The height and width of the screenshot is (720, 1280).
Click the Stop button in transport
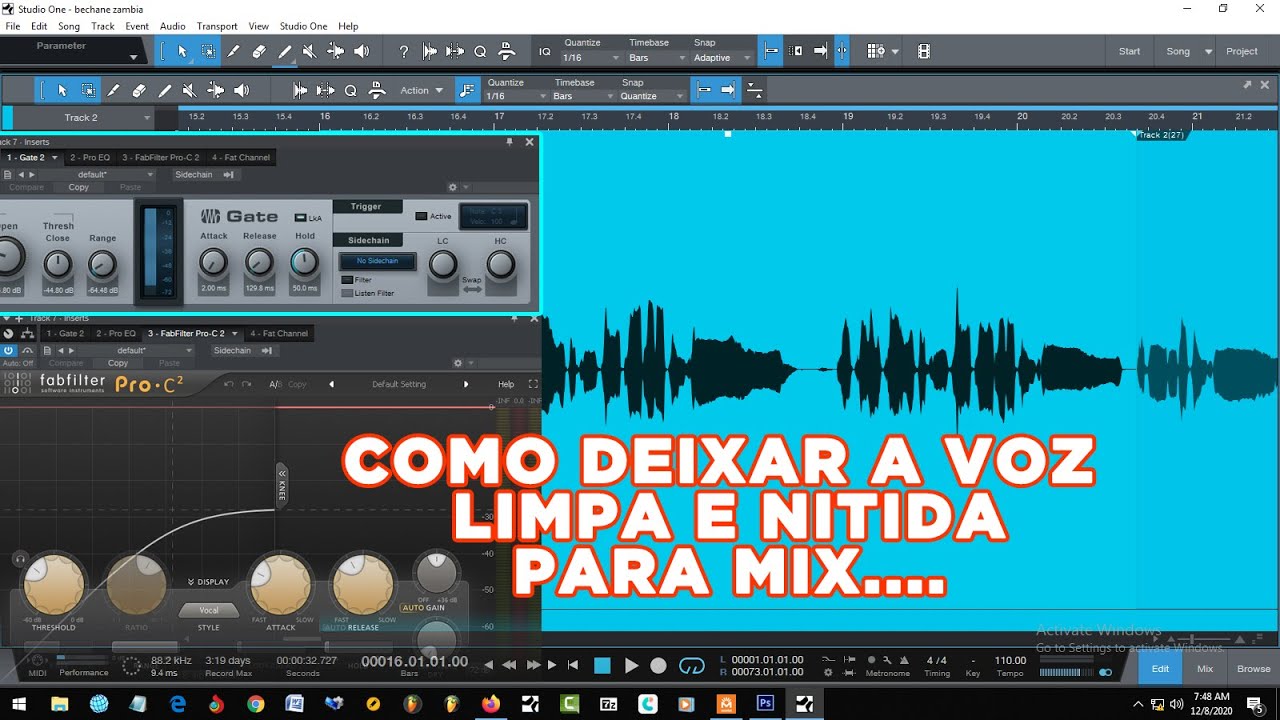pos(602,665)
